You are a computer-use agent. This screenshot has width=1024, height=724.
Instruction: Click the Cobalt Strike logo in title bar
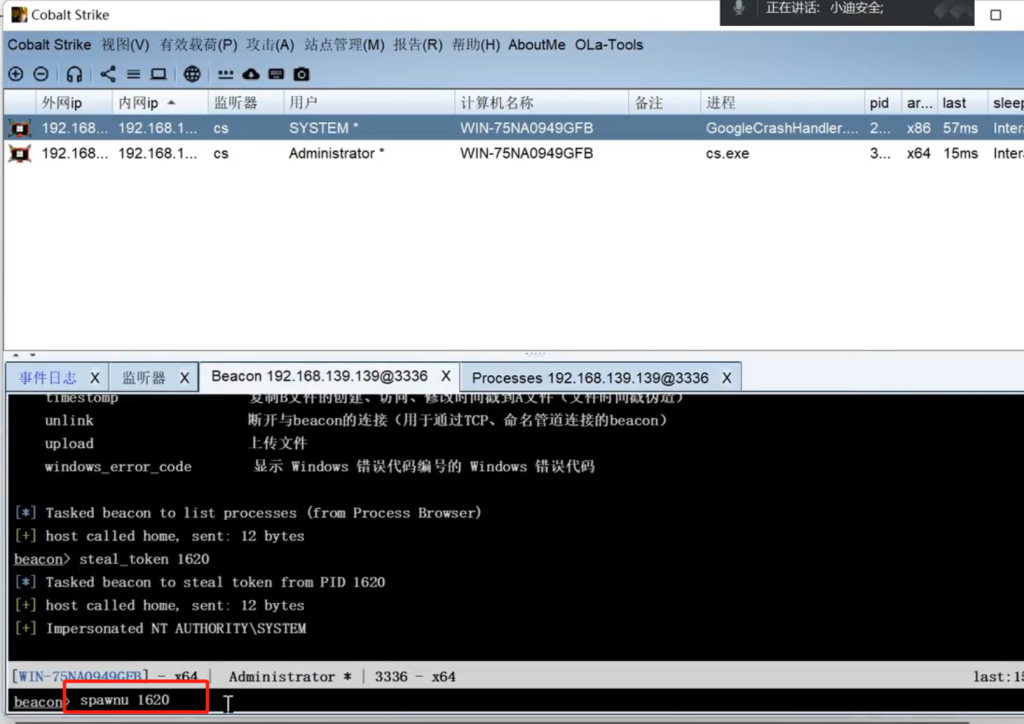pyautogui.click(x=19, y=14)
